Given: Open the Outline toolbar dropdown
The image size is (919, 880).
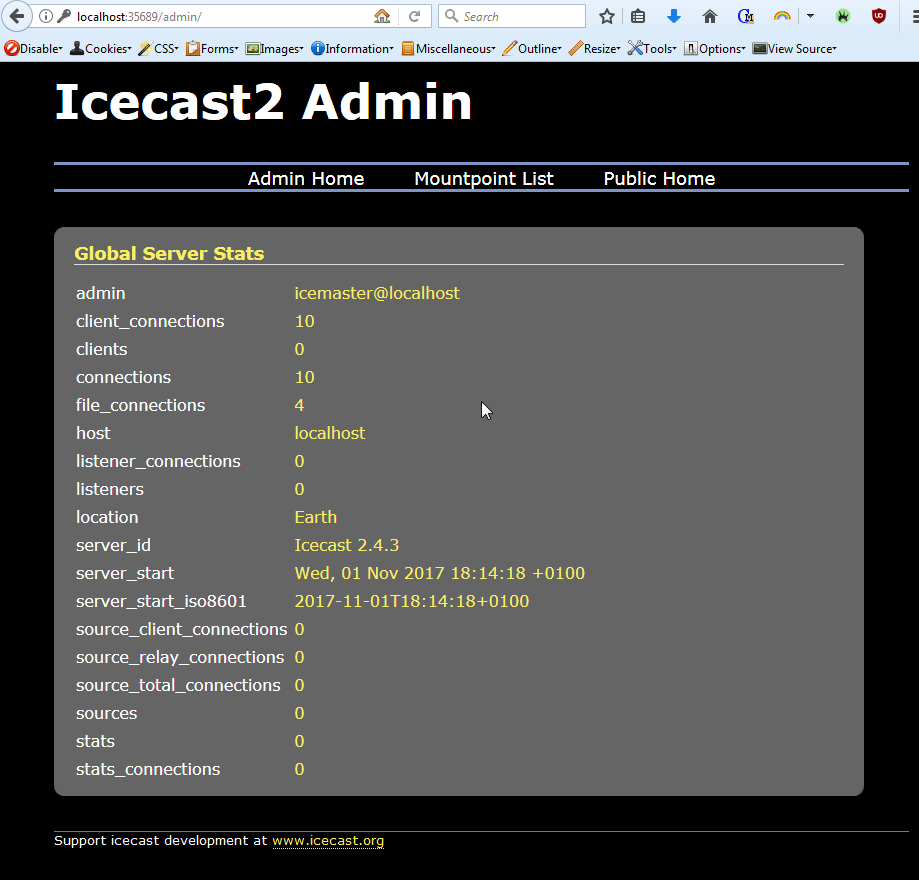Looking at the screenshot, I should (x=532, y=49).
